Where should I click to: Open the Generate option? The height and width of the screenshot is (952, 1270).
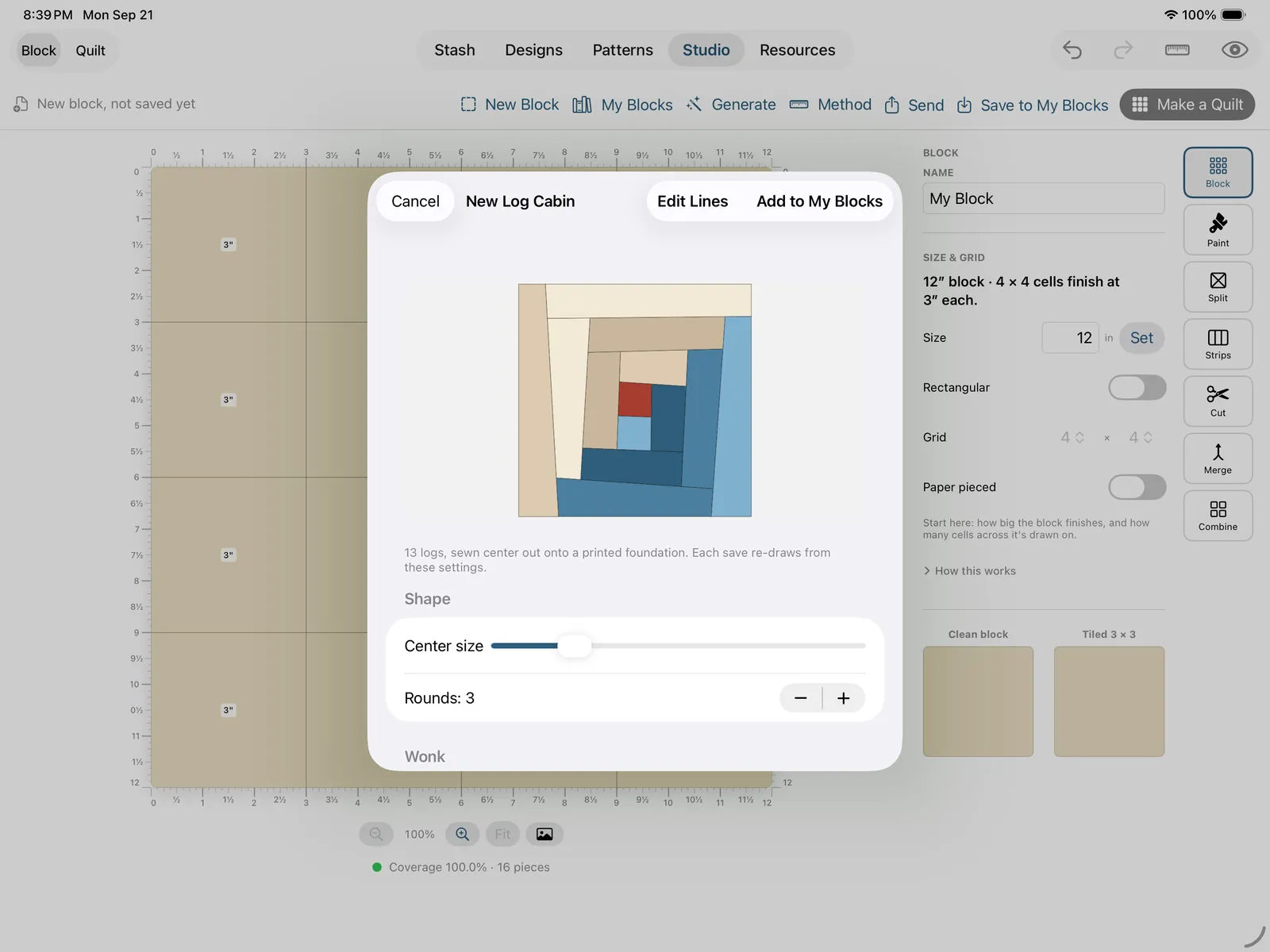tap(731, 105)
